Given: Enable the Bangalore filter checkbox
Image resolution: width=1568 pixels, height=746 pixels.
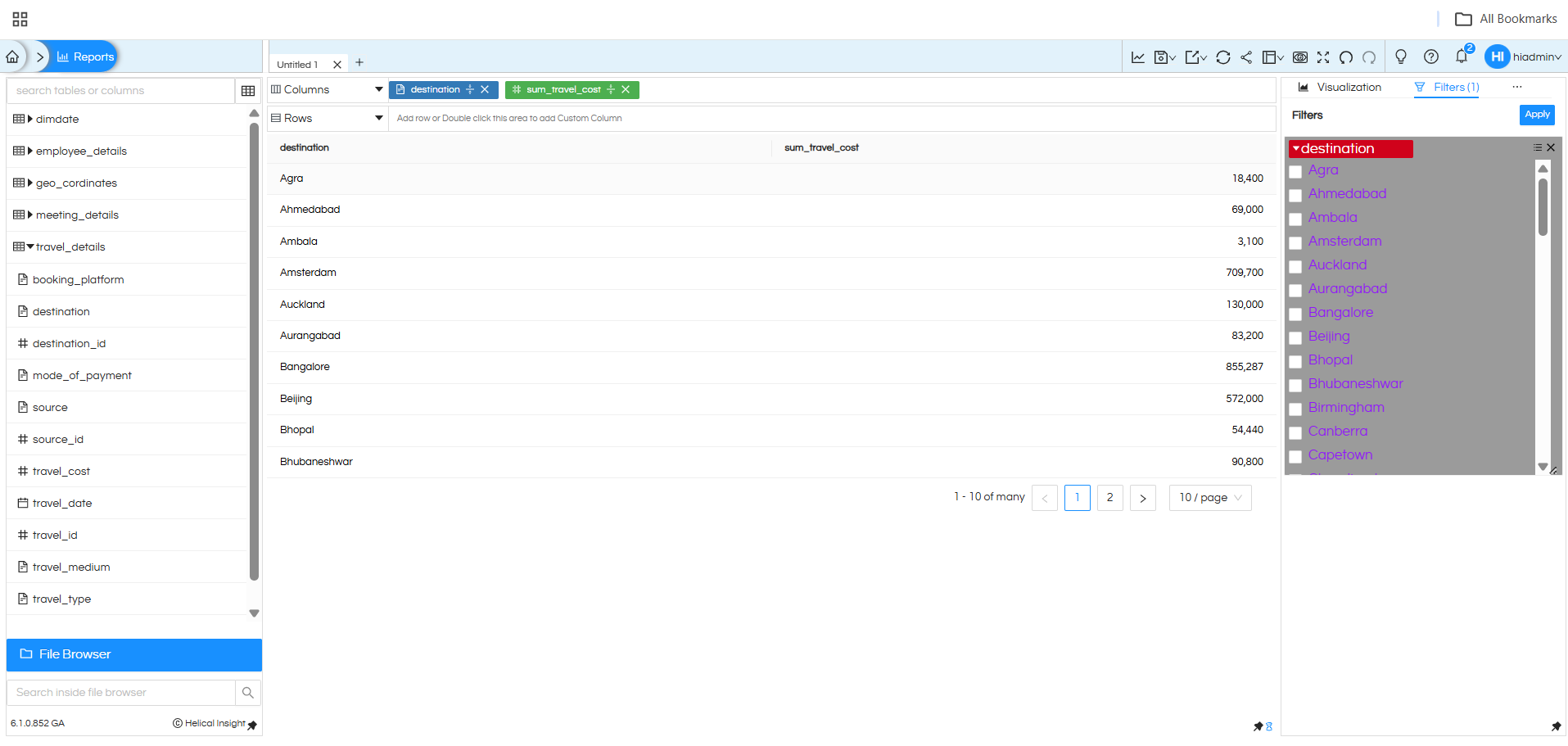Looking at the screenshot, I should (x=1295, y=314).
